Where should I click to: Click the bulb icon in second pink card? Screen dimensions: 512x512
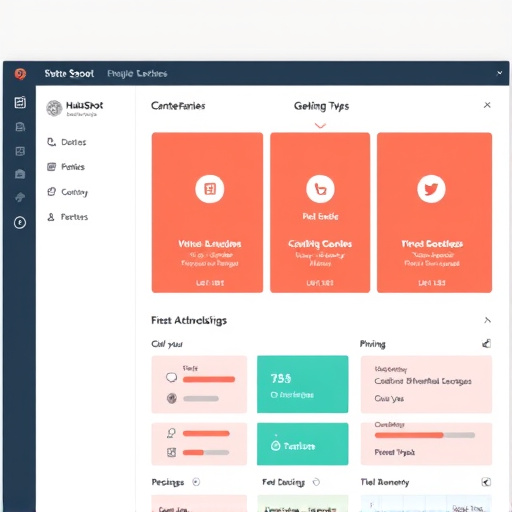[x=171, y=433]
